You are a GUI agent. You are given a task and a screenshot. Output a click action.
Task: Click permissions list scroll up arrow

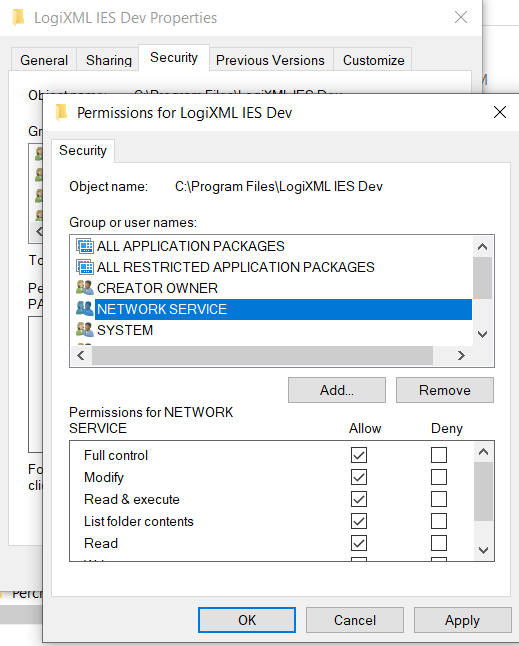point(484,452)
